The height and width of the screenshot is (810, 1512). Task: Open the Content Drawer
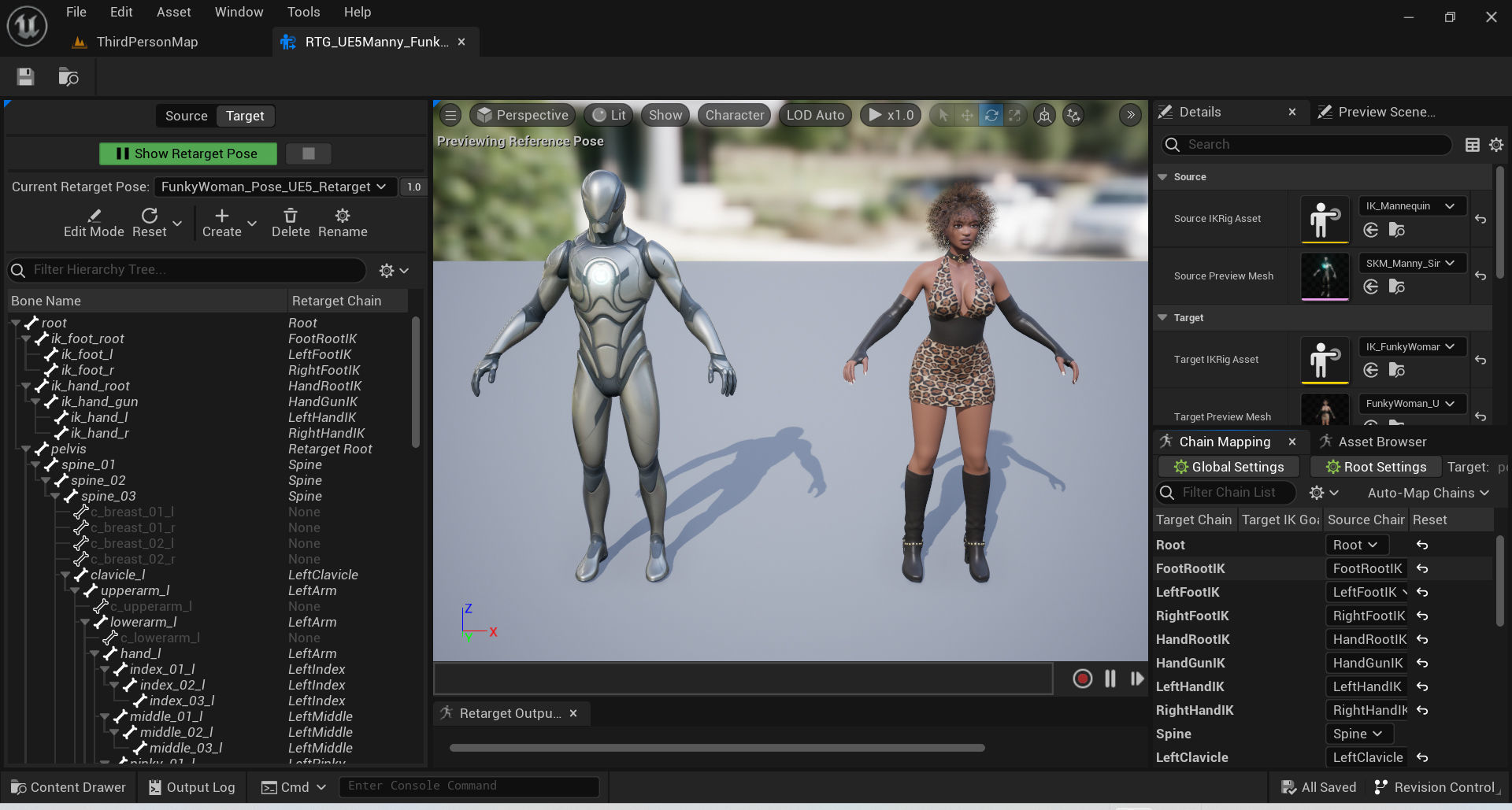(x=69, y=787)
